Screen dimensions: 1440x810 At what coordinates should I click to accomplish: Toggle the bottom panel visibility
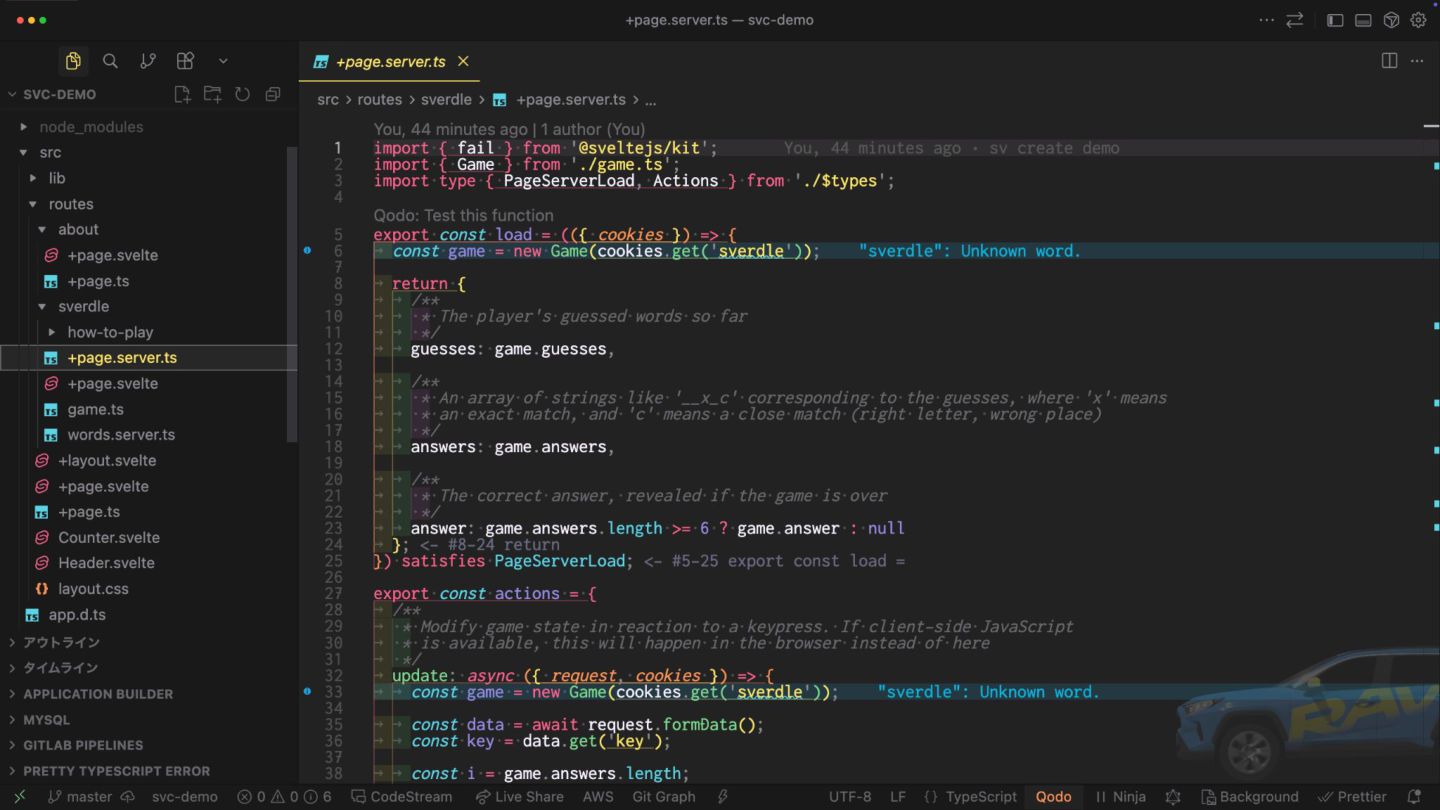1363,20
